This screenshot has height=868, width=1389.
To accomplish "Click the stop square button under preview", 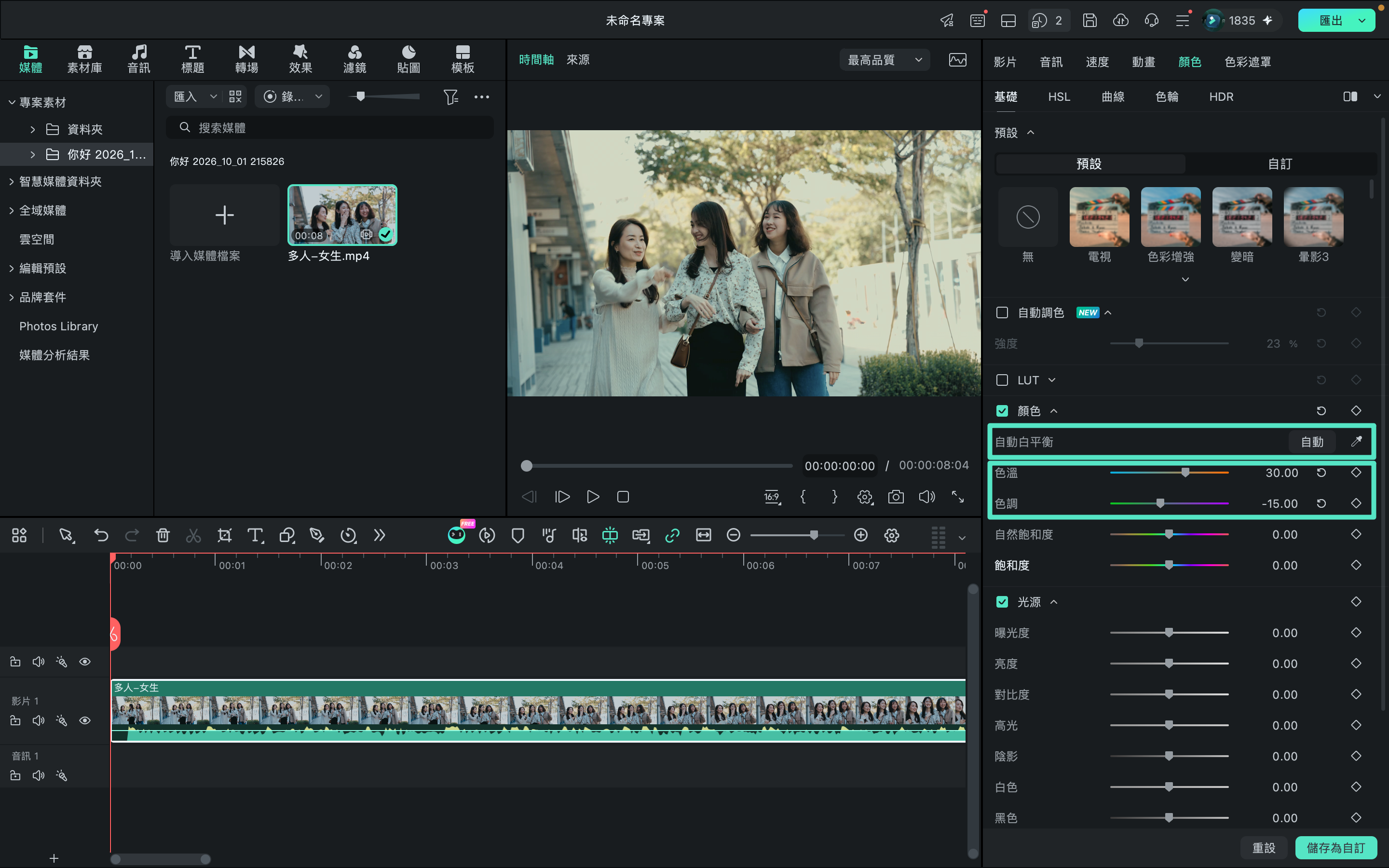I will pos(623,497).
